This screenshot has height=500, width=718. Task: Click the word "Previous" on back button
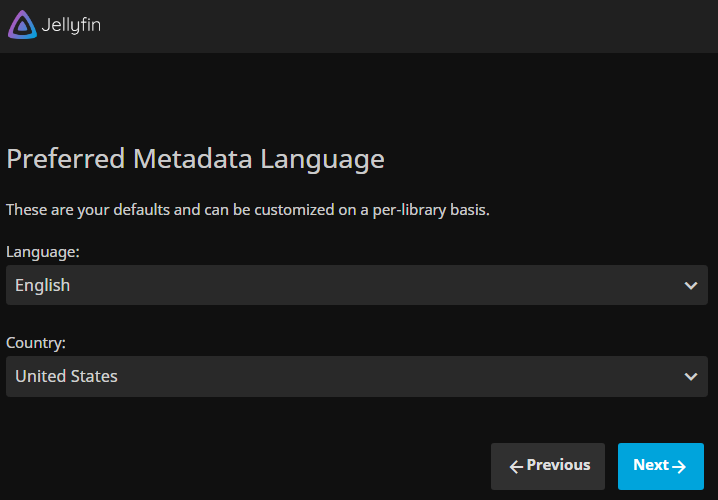pyautogui.click(x=558, y=465)
